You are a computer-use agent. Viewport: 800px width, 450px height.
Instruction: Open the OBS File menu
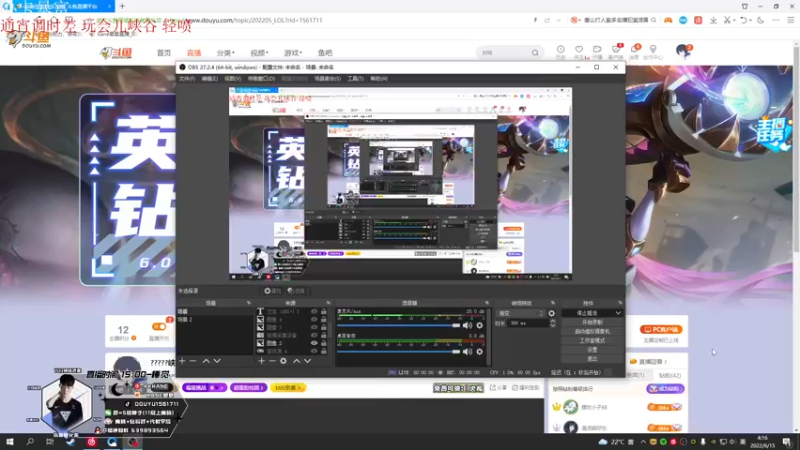[187, 79]
